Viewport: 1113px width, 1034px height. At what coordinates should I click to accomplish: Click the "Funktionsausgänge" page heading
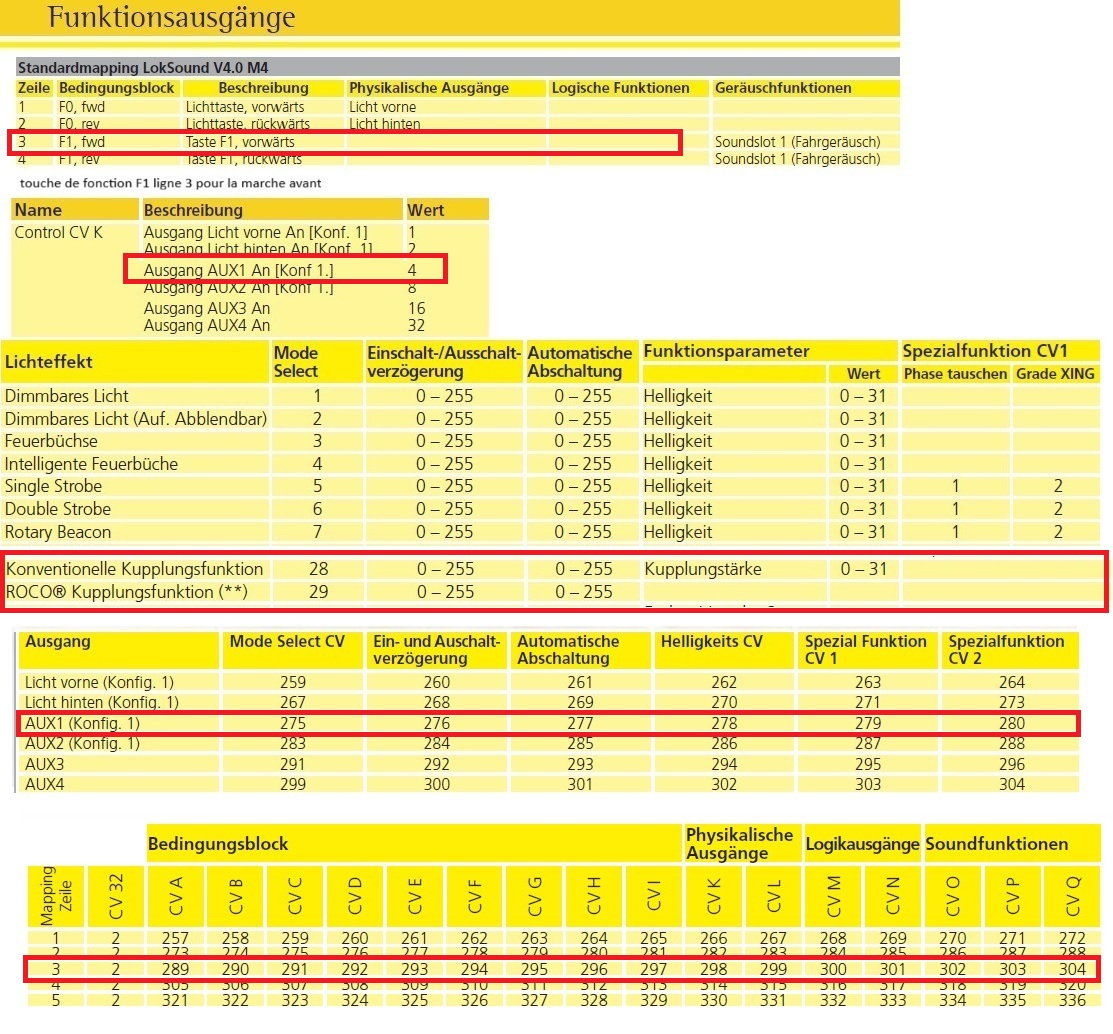pyautogui.click(x=171, y=18)
